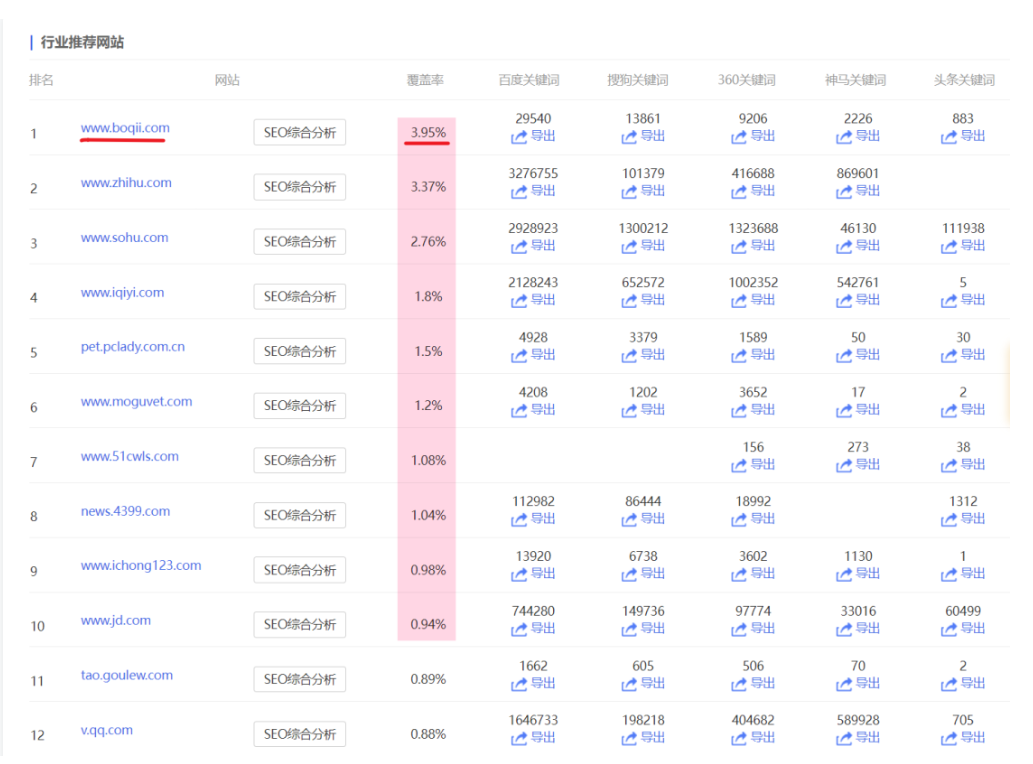The width and height of the screenshot is (1033, 764).
Task: Export Baidu keywords 3276755 for zhihu.com
Action: pyautogui.click(x=533, y=191)
